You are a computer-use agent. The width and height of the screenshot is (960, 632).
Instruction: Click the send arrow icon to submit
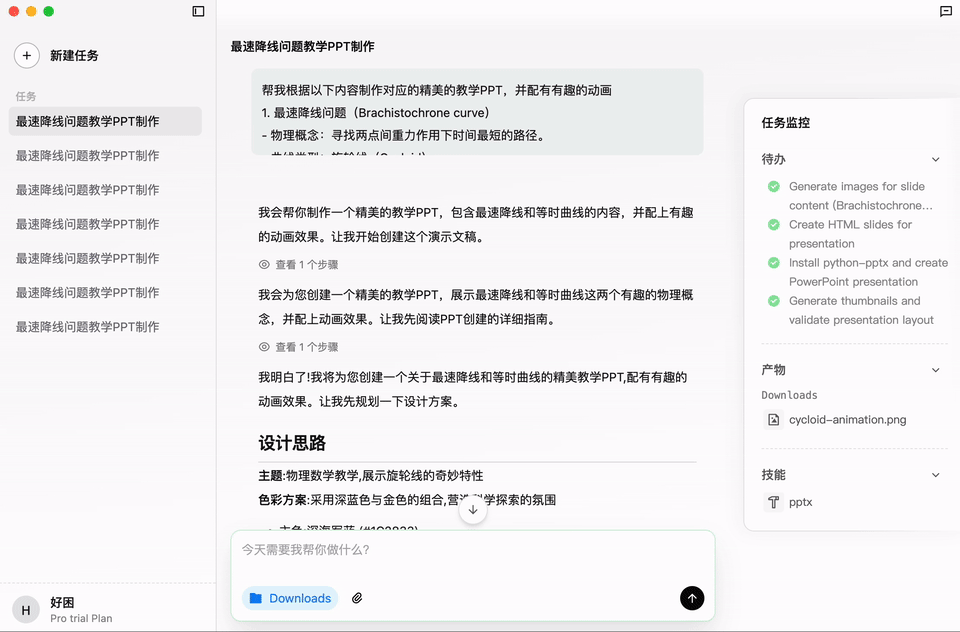692,598
